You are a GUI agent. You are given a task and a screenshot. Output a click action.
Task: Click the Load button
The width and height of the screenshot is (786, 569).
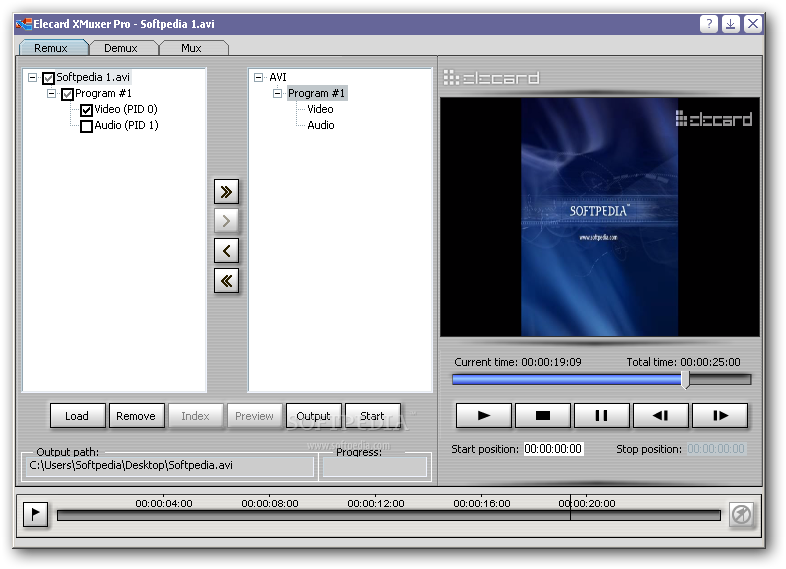(77, 416)
